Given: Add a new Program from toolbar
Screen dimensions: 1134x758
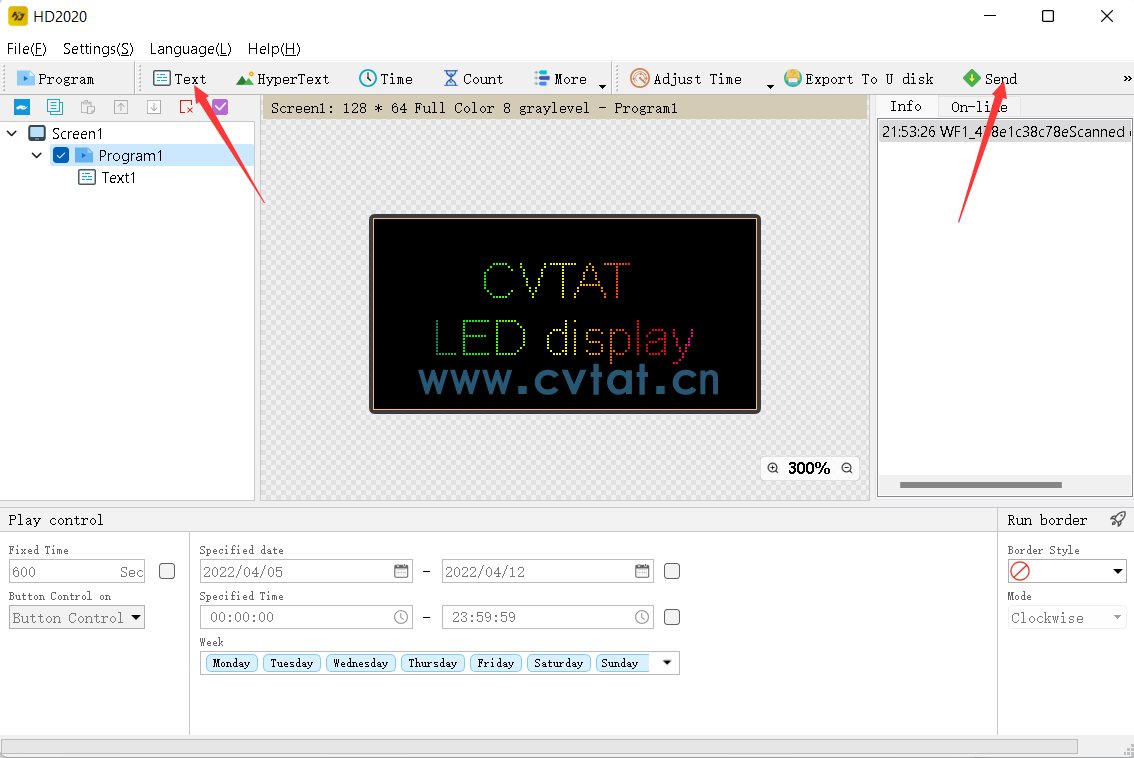Looking at the screenshot, I should click(56, 79).
